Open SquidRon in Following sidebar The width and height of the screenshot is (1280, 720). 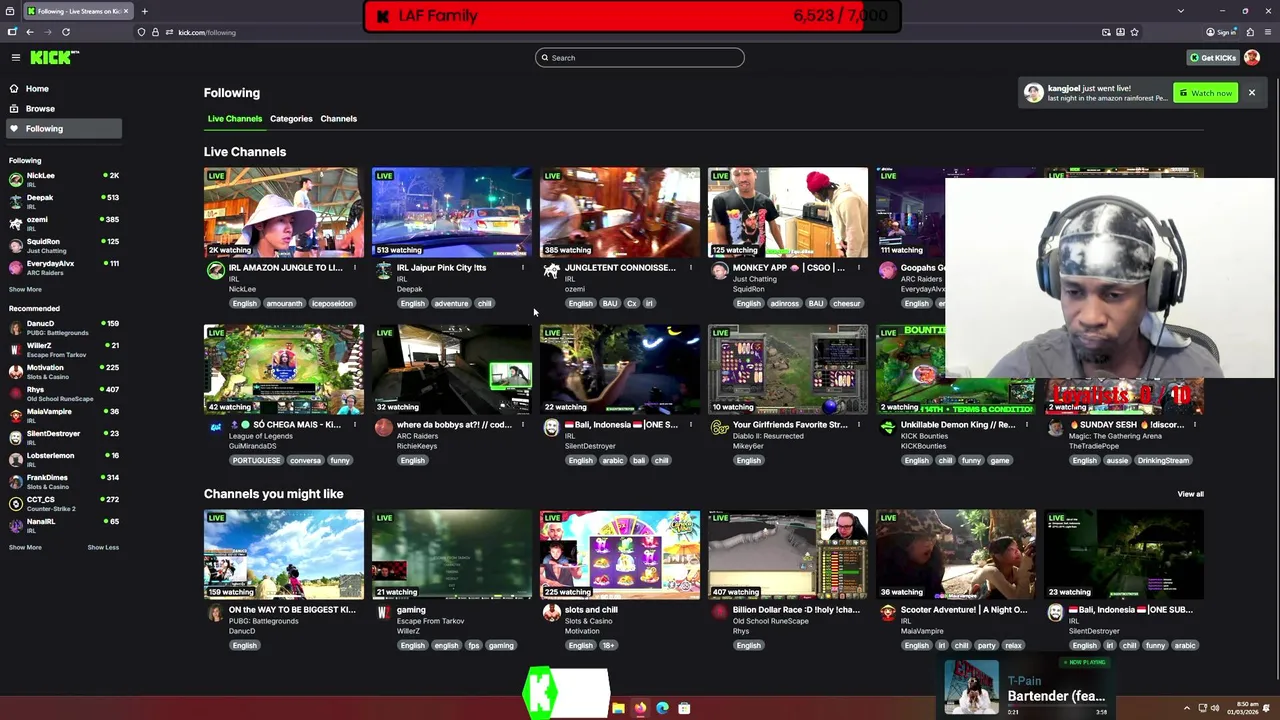[x=63, y=246]
